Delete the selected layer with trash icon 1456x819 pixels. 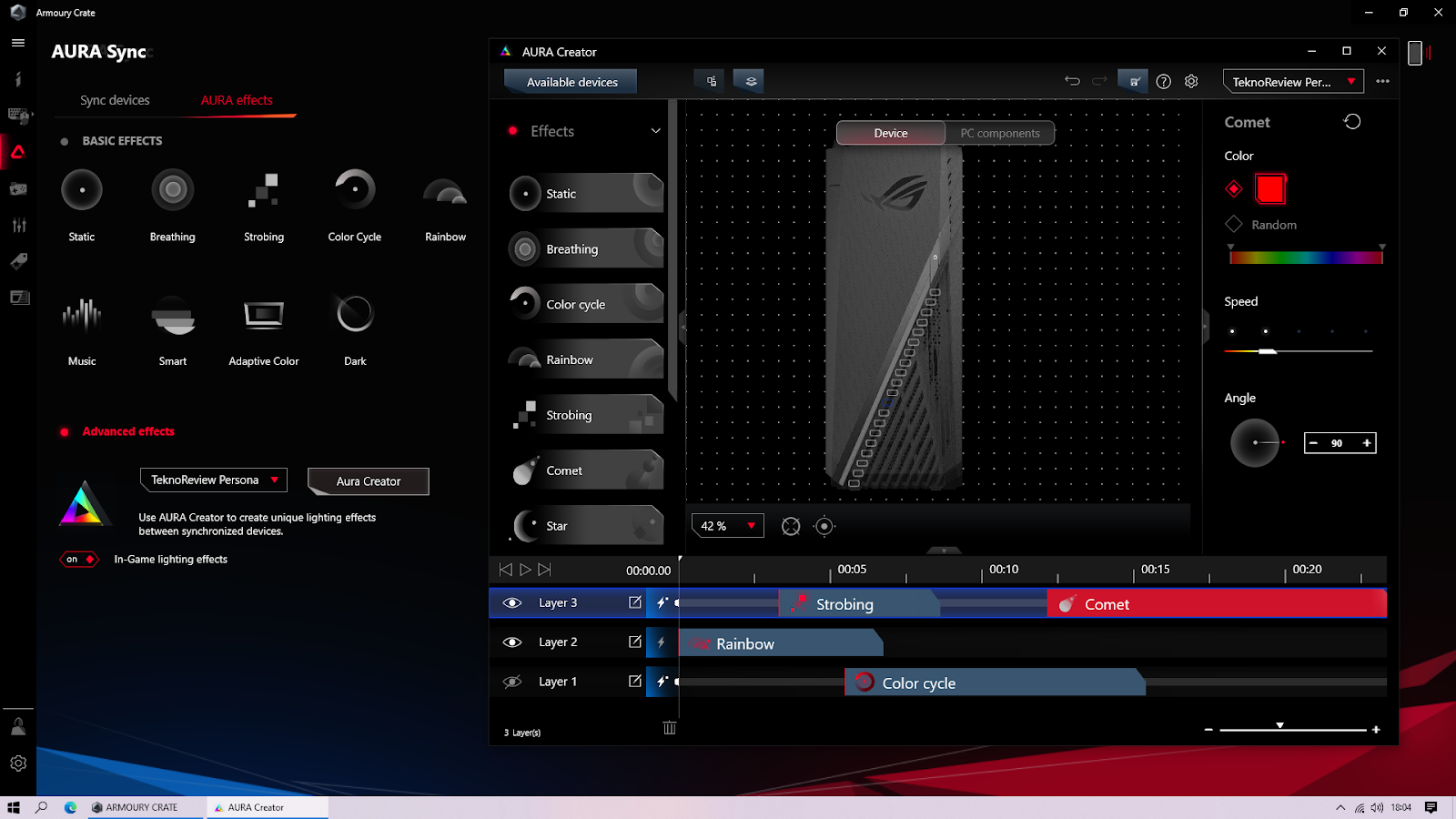tap(670, 728)
